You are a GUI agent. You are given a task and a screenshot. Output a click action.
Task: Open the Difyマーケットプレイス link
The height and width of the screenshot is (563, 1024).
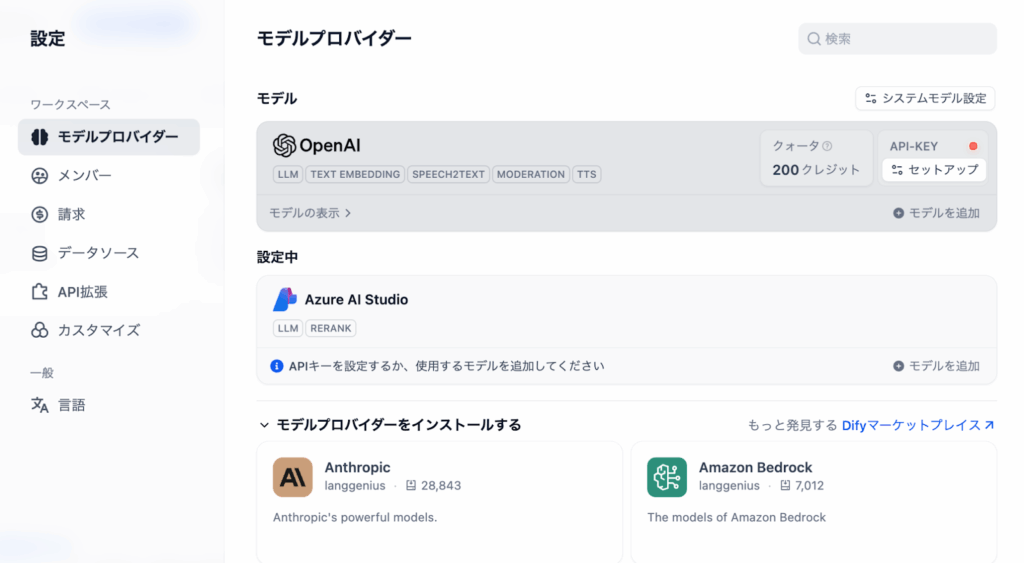[918, 425]
